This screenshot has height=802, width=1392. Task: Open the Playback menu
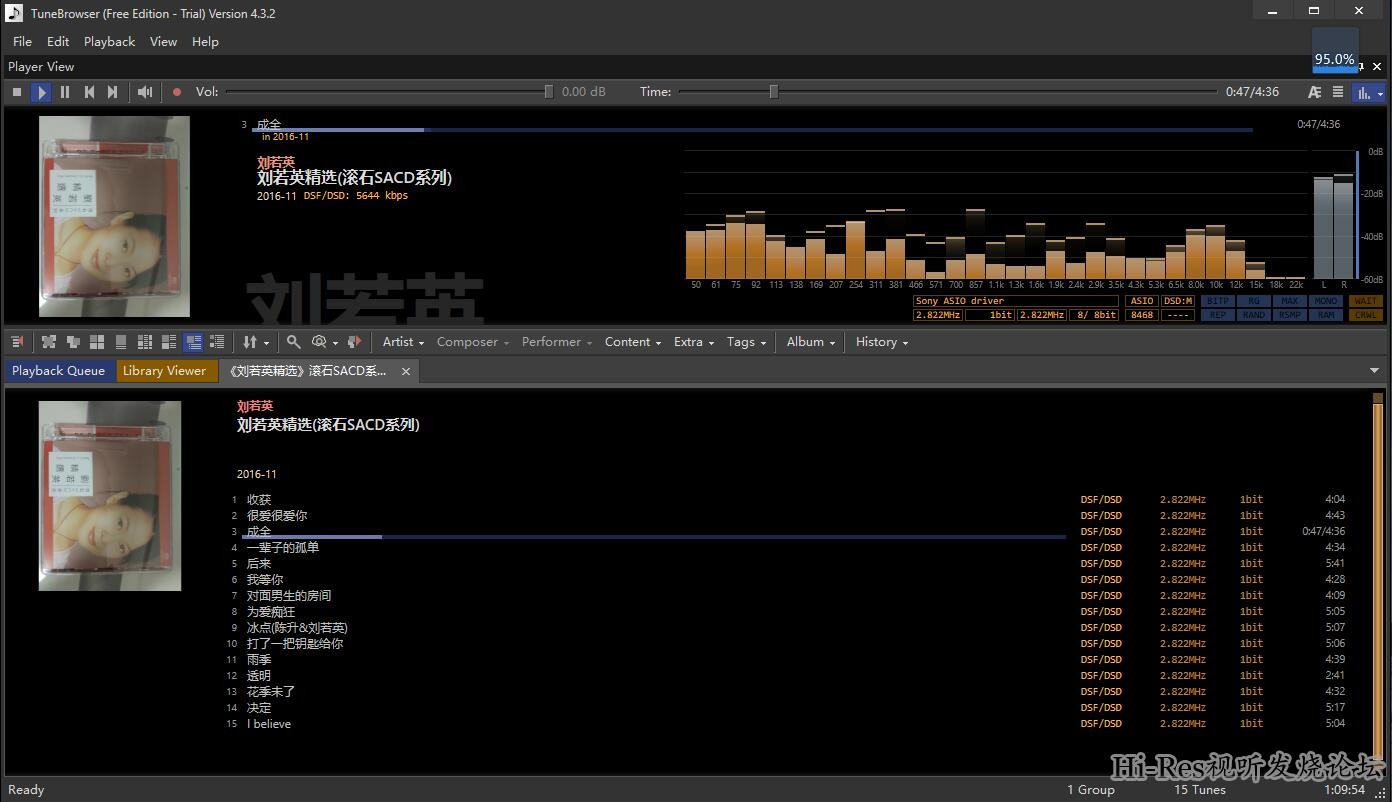109,42
